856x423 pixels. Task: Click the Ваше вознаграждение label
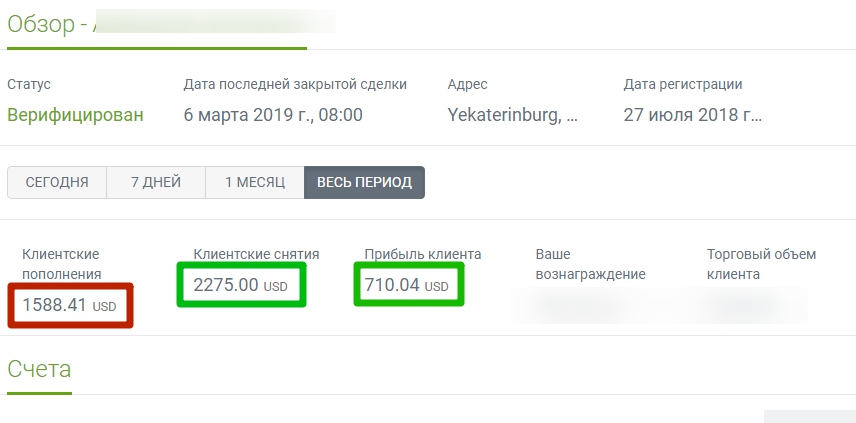pyautogui.click(x=591, y=264)
